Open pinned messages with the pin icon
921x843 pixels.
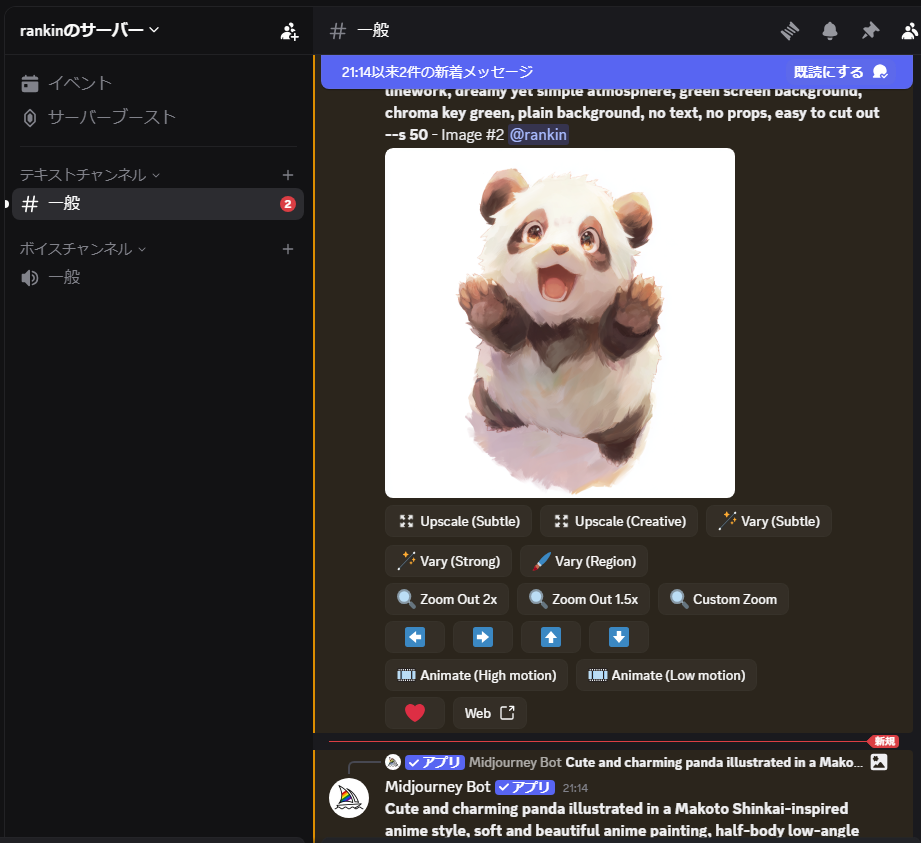(x=870, y=31)
